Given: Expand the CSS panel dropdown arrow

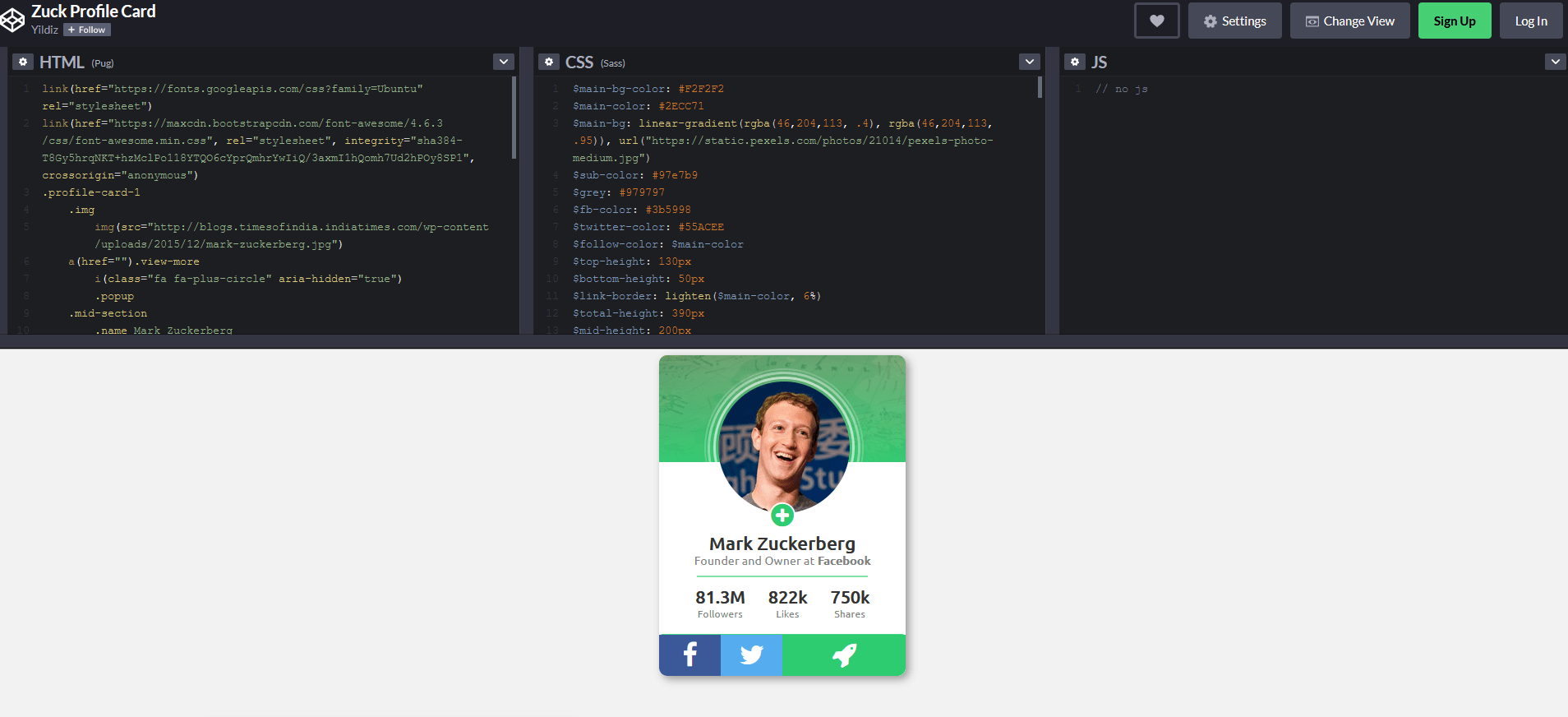Looking at the screenshot, I should click(x=1030, y=62).
